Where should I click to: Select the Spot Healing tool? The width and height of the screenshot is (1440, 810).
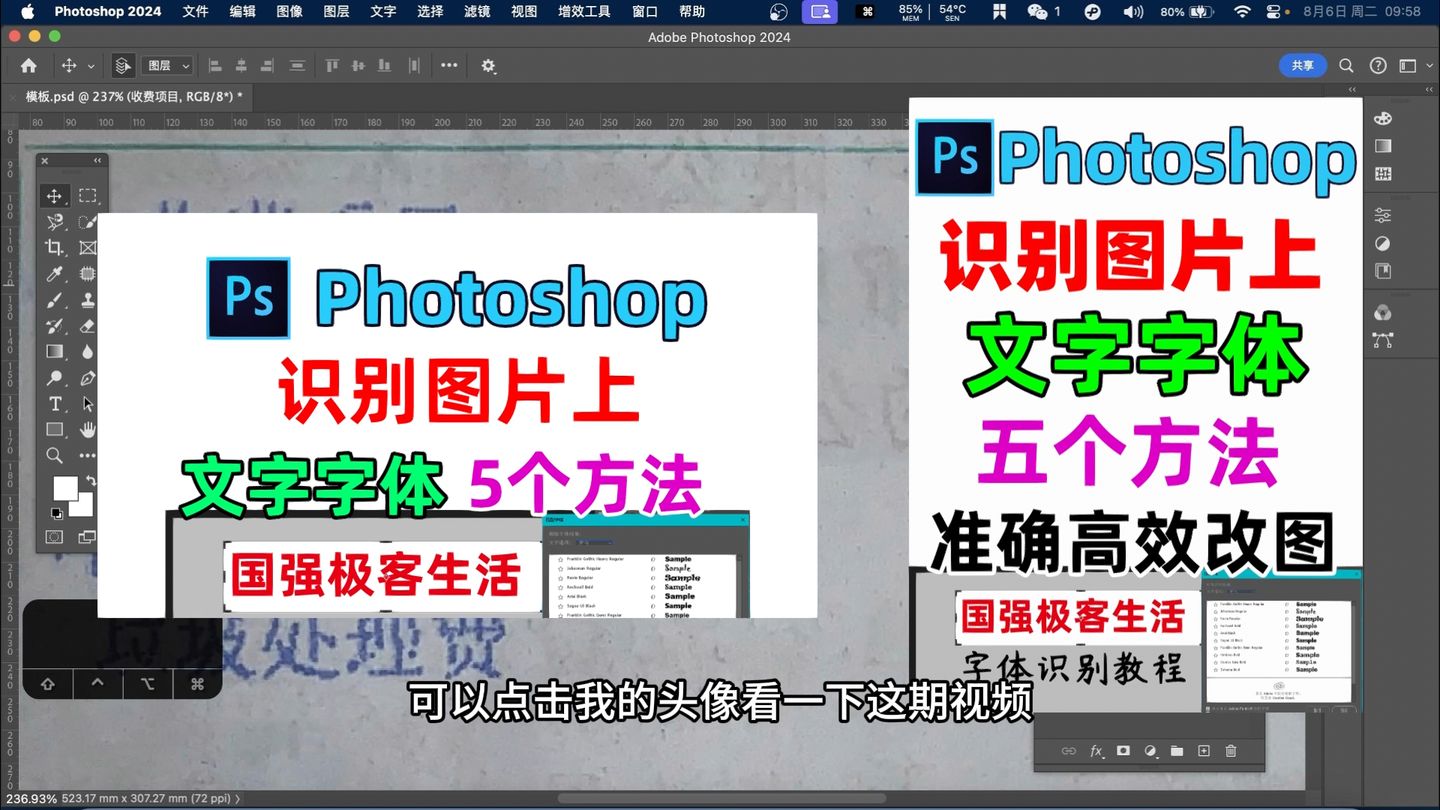(88, 274)
